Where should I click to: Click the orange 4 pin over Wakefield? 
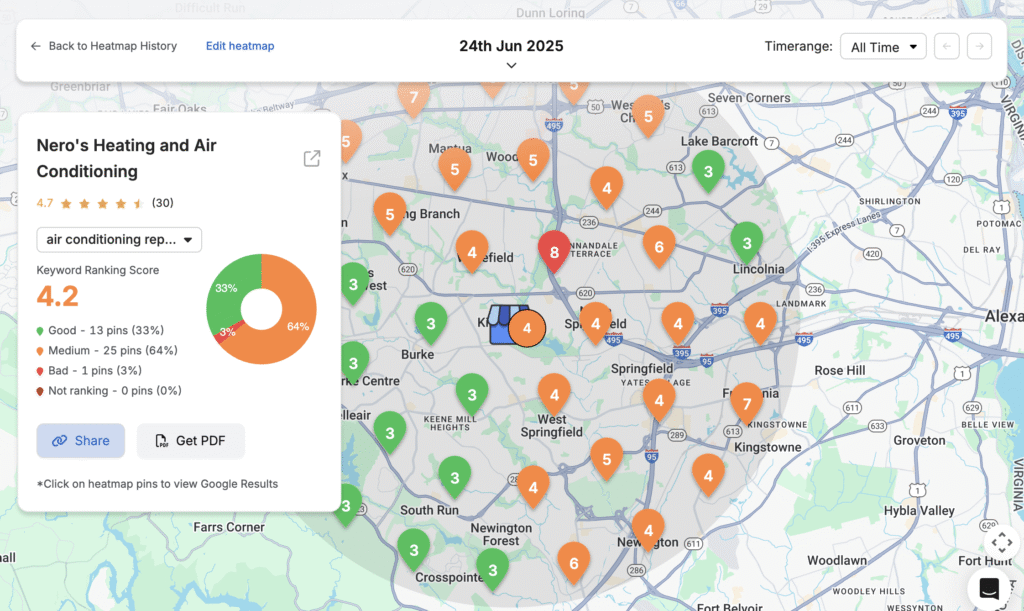[x=472, y=252]
